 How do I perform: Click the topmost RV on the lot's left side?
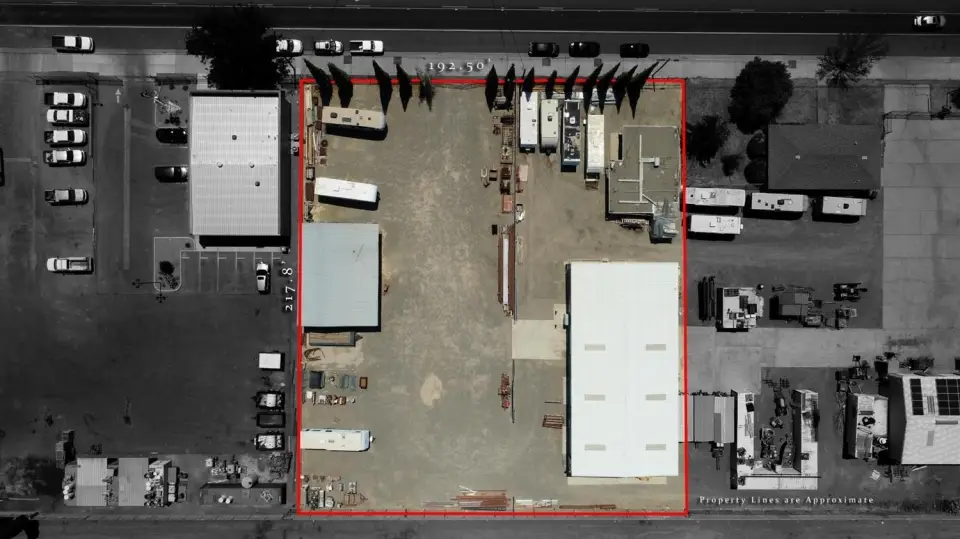tap(353, 119)
